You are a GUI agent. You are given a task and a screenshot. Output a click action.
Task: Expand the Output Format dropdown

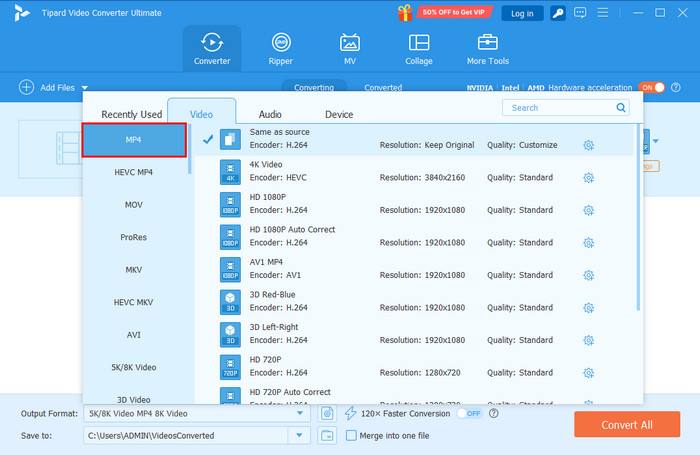300,413
